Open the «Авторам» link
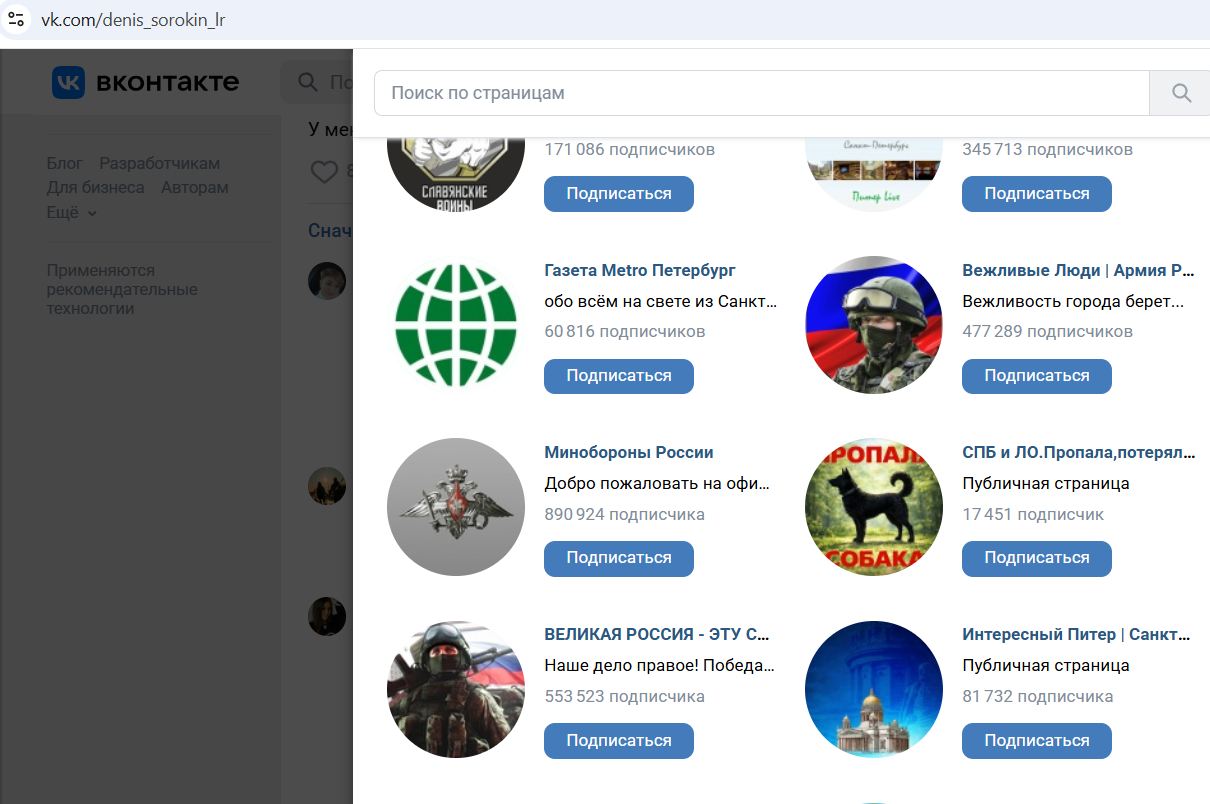The height and width of the screenshot is (804, 1210). tap(194, 186)
